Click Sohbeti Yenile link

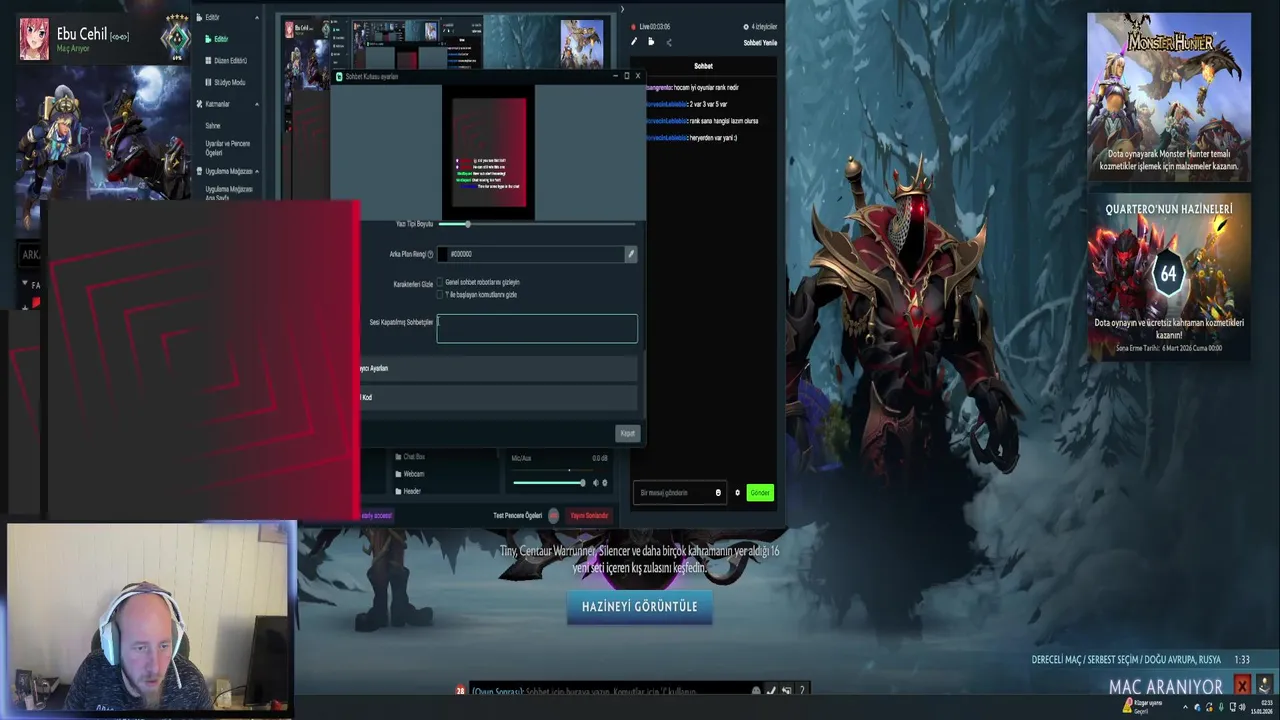tap(760, 43)
